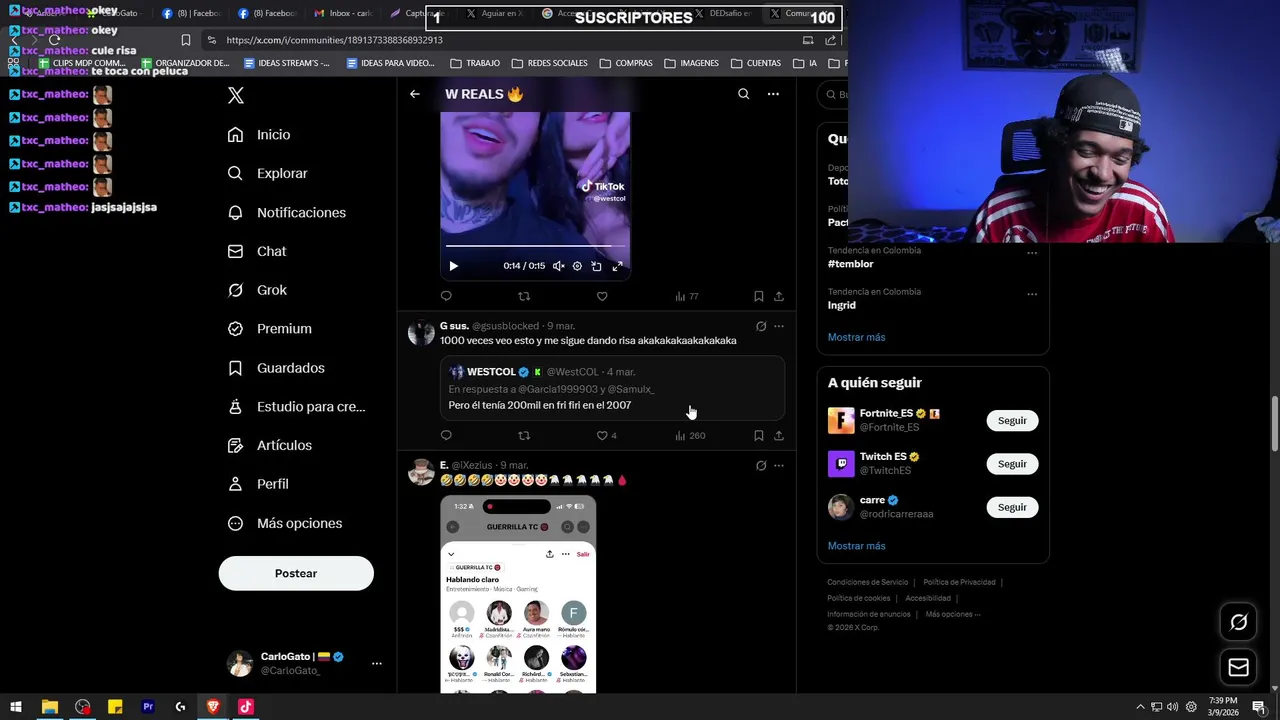
Task: Open Estudio para creadores item
Action: pos(296,407)
